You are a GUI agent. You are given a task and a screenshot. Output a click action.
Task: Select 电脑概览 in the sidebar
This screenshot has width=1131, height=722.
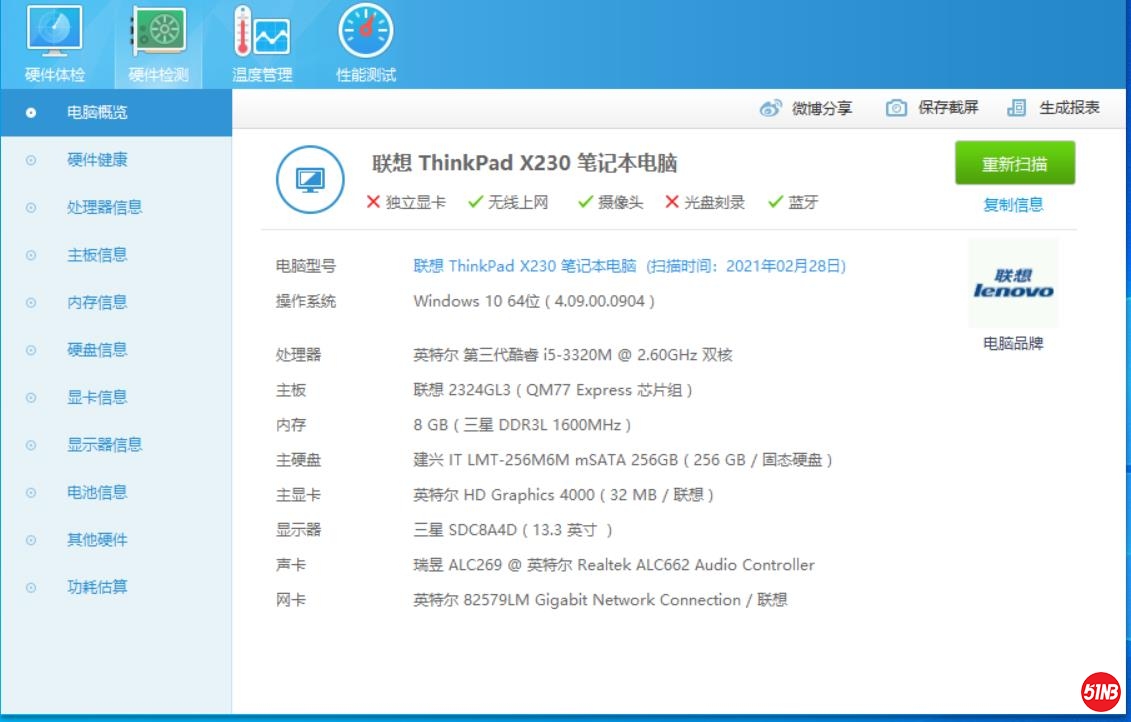97,113
